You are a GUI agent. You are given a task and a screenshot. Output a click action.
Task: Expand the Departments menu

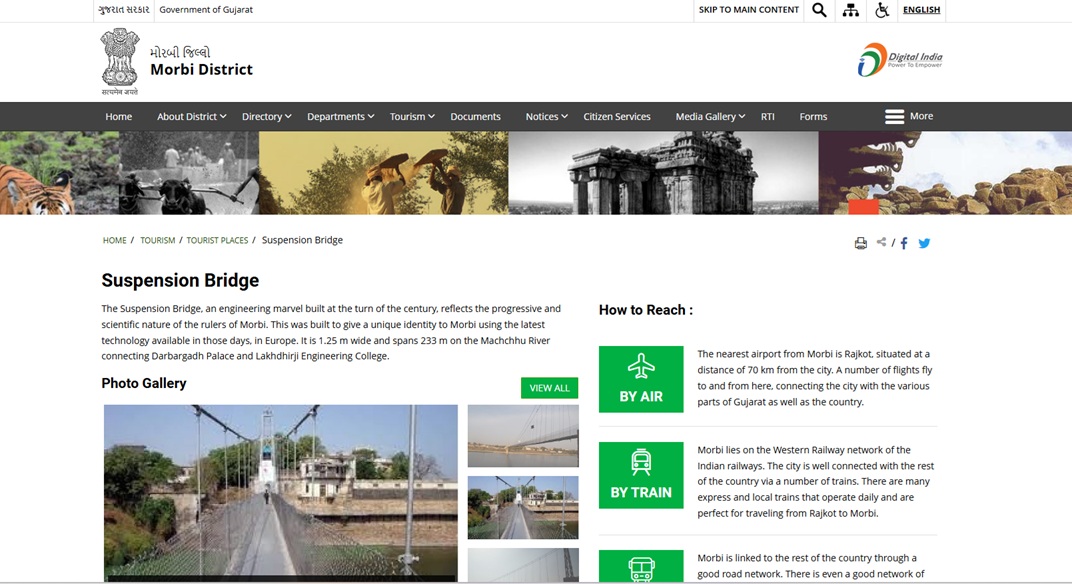tap(340, 117)
